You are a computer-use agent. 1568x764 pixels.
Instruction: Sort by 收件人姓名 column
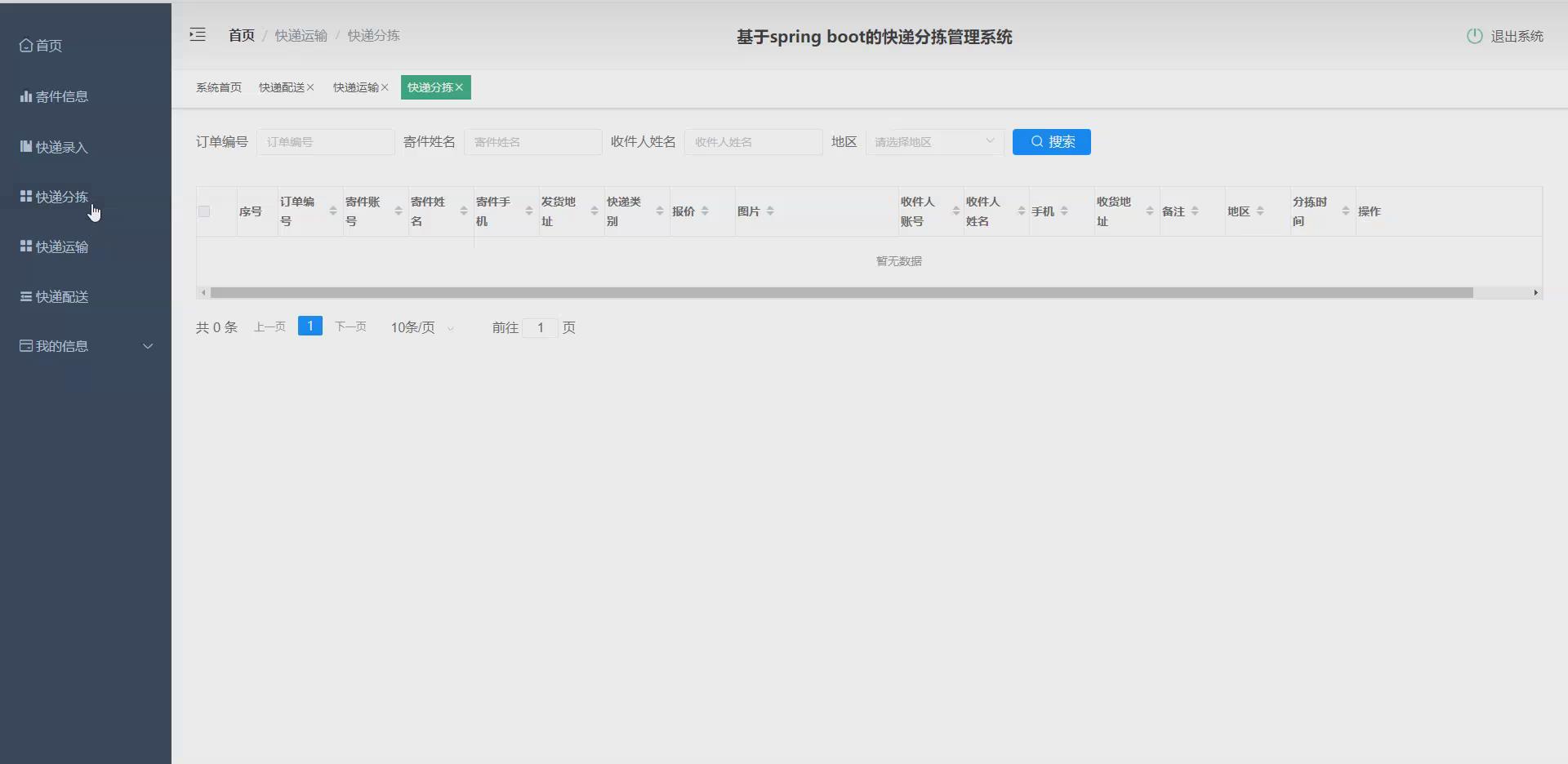coord(1022,211)
